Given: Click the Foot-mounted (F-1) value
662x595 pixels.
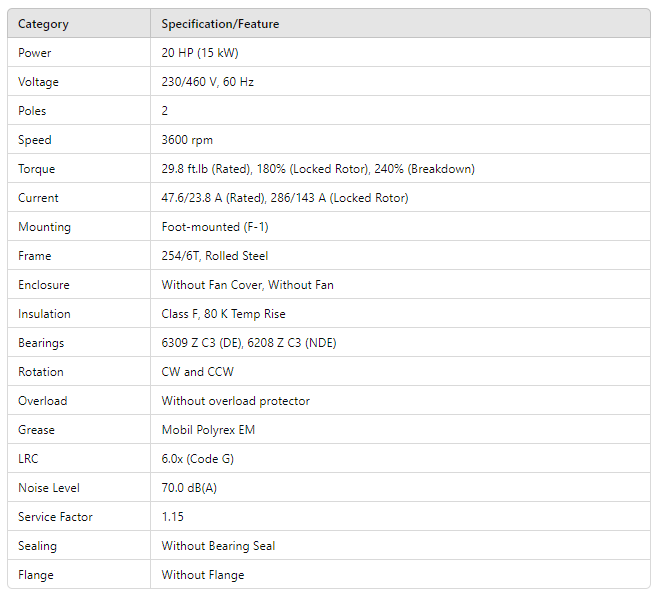Looking at the screenshot, I should tap(215, 227).
